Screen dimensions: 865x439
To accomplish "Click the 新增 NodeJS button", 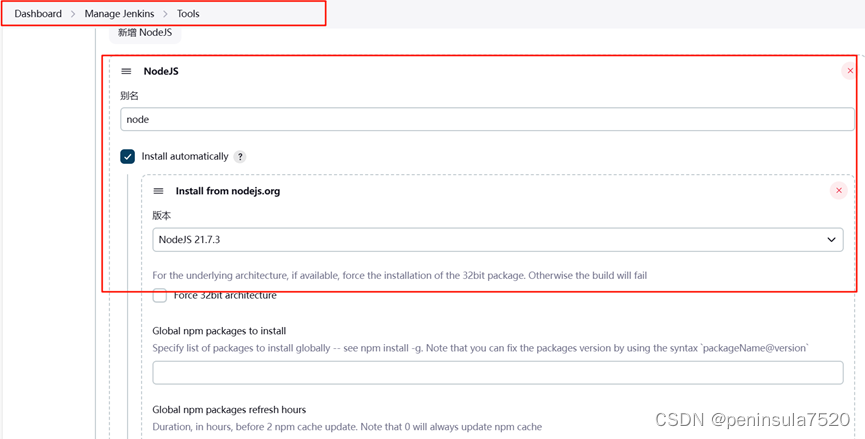I will [x=145, y=33].
